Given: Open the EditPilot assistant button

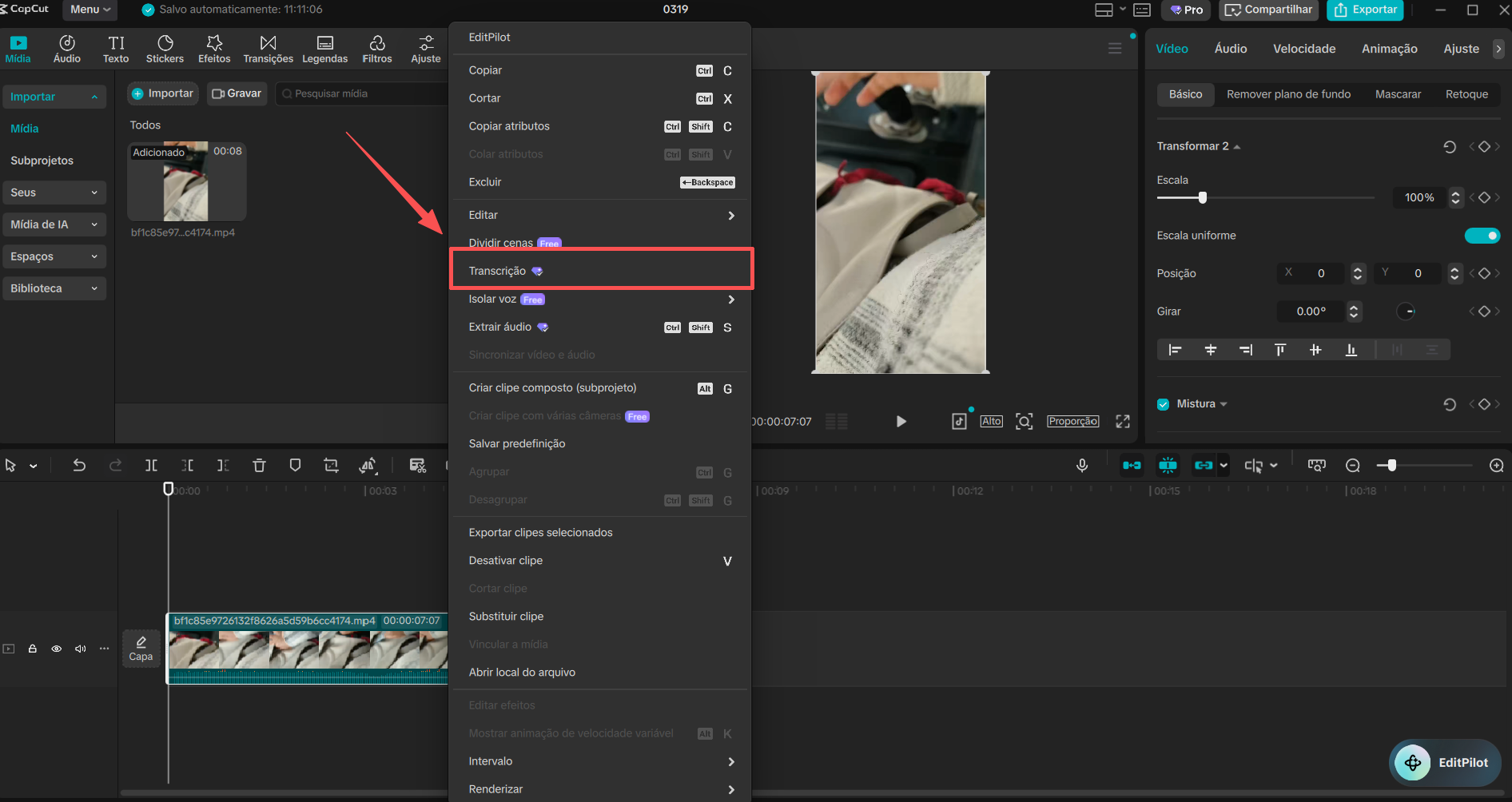Looking at the screenshot, I should [1445, 762].
